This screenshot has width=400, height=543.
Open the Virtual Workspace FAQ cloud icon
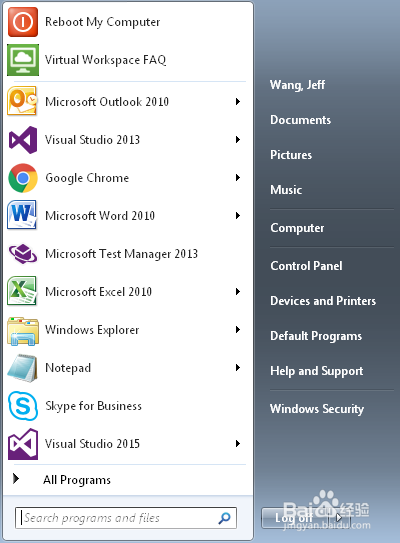(23, 60)
